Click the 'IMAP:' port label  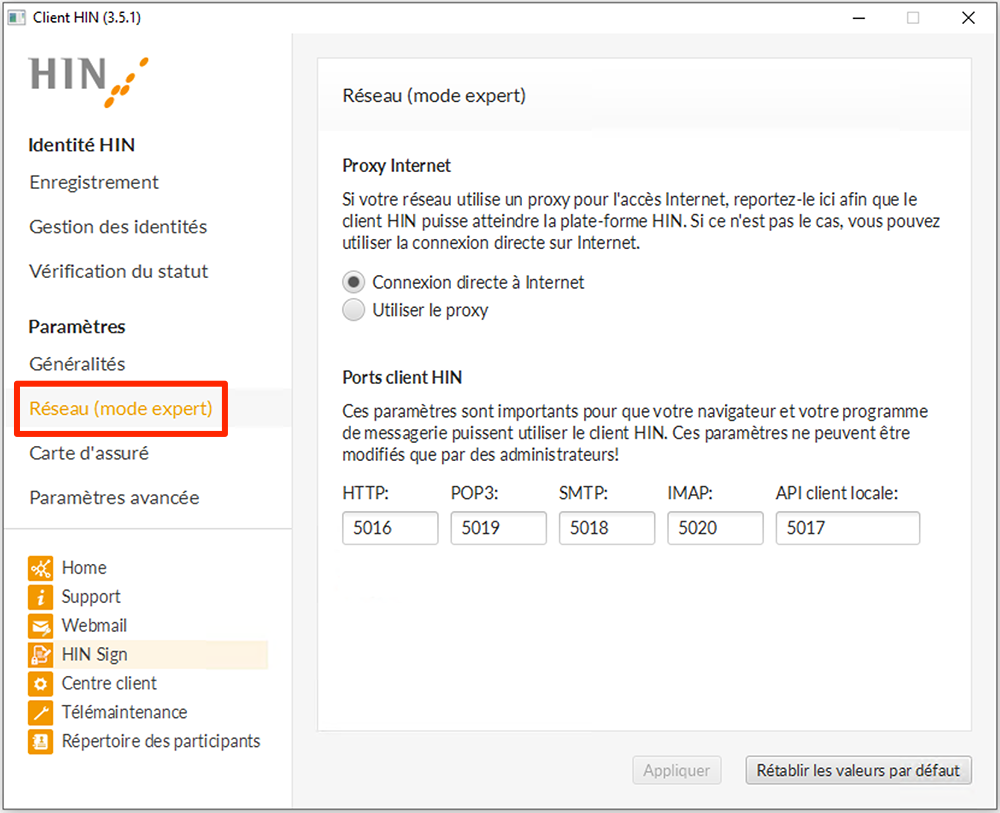tap(690, 493)
